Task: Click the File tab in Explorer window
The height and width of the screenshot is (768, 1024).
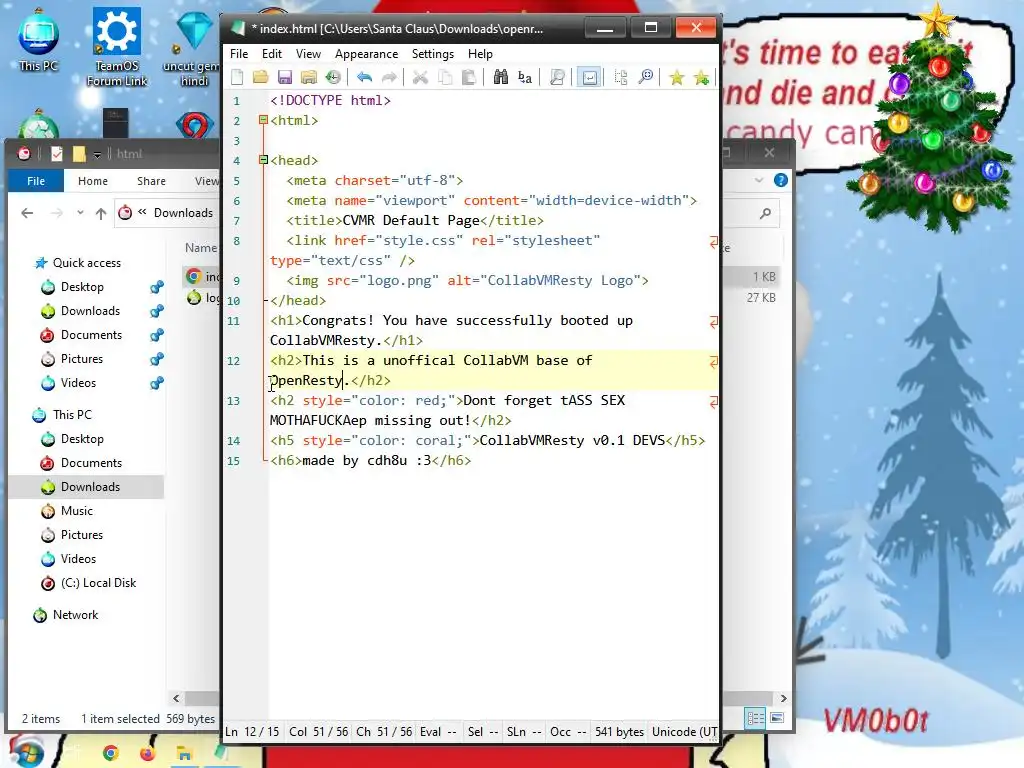Action: point(36,181)
